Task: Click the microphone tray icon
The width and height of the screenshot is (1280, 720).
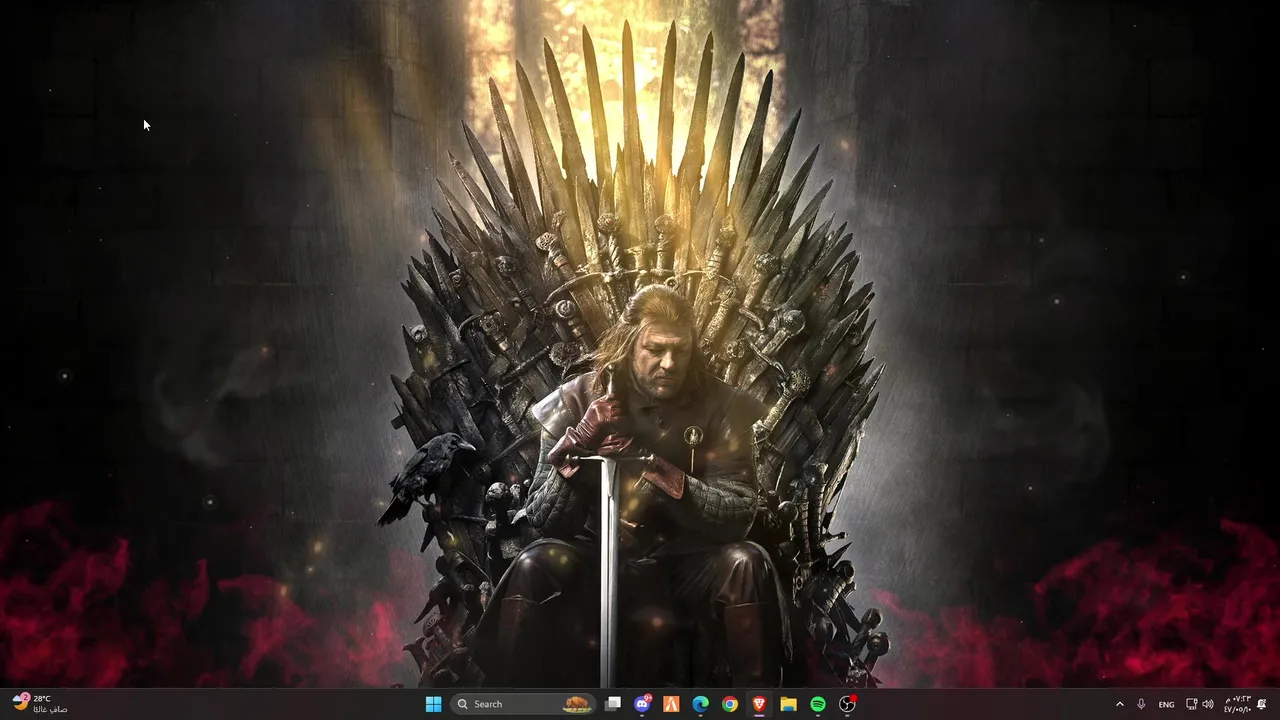Action: 1141,704
